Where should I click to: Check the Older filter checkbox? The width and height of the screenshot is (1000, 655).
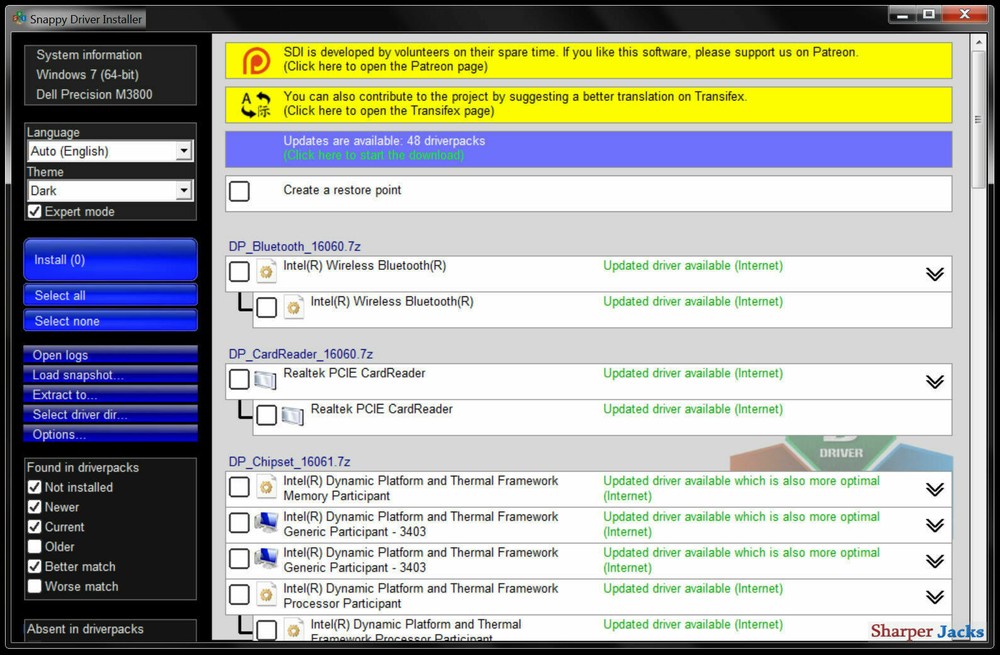click(x=35, y=547)
